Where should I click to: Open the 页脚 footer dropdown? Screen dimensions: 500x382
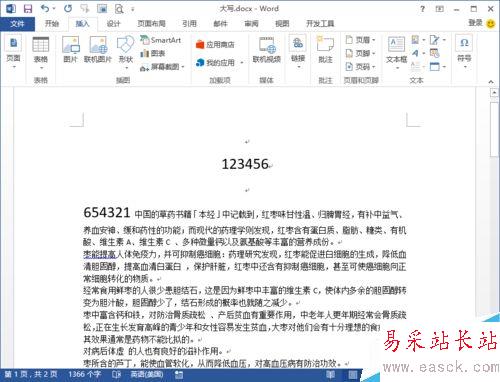click(361, 53)
